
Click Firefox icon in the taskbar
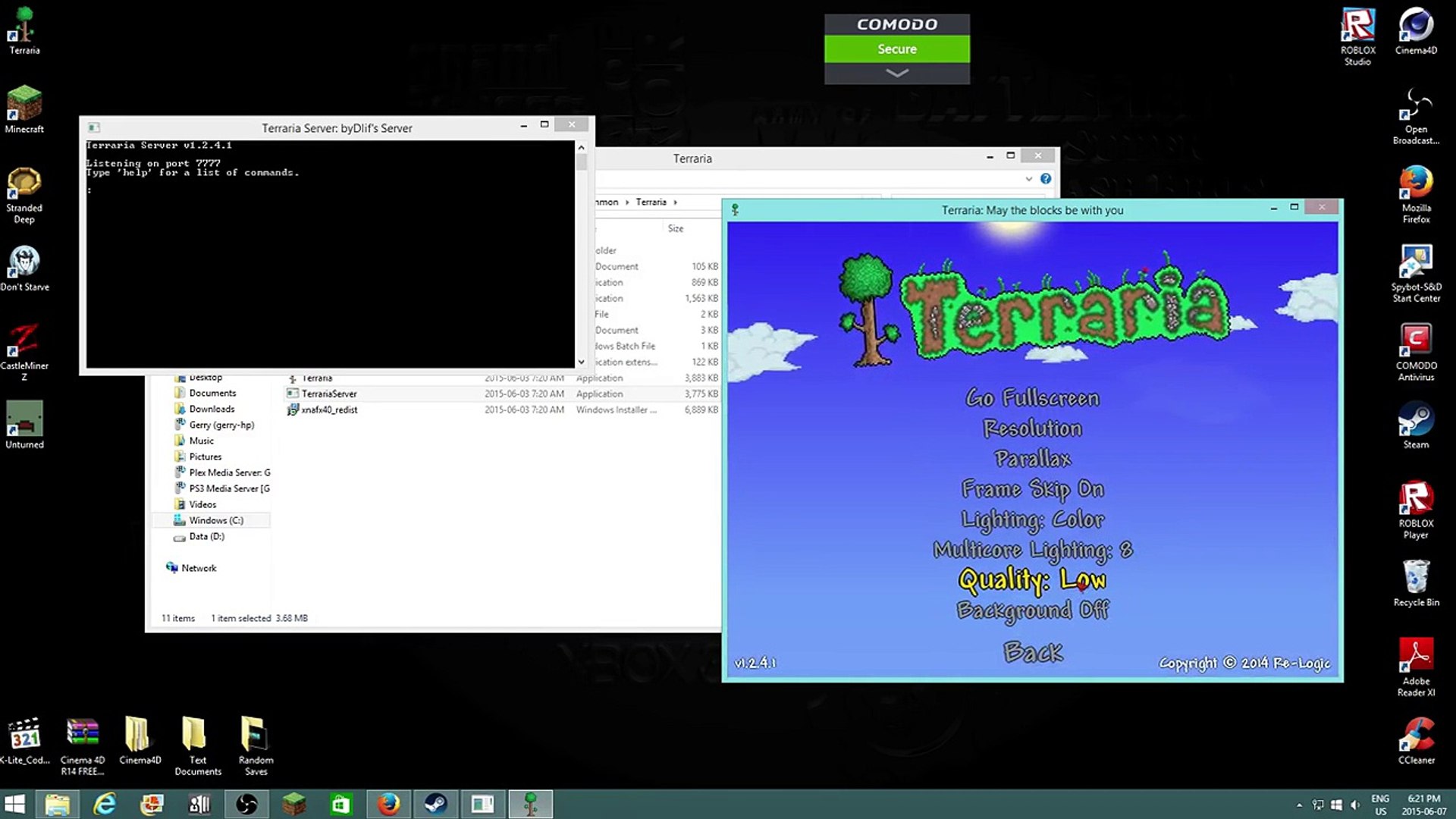click(x=388, y=804)
